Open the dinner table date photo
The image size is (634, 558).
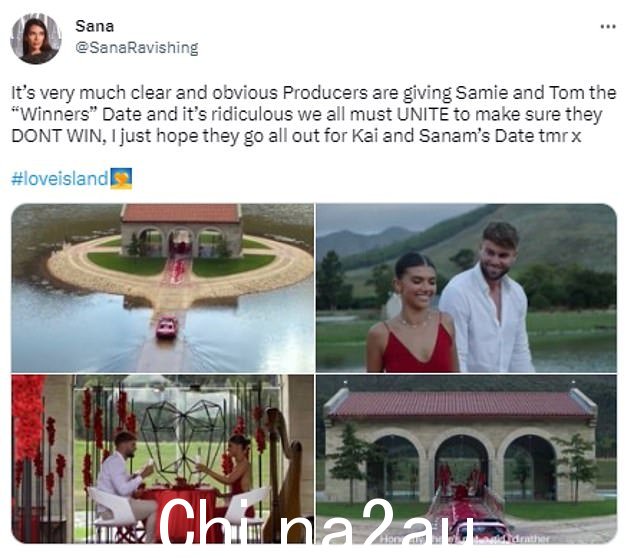click(x=163, y=459)
